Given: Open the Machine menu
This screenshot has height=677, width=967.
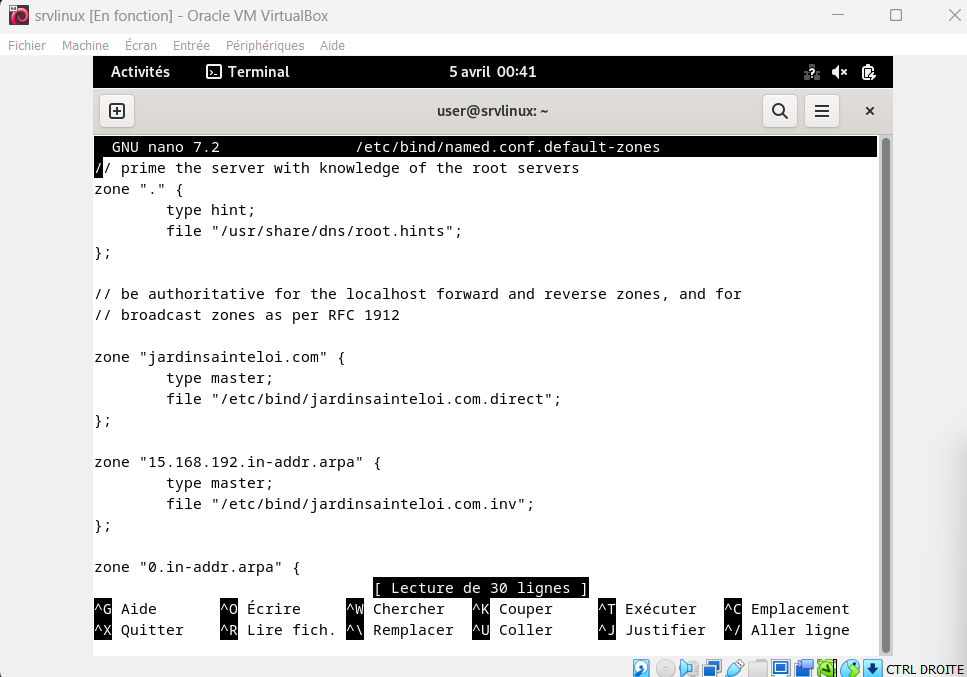Looking at the screenshot, I should click(x=85, y=46).
